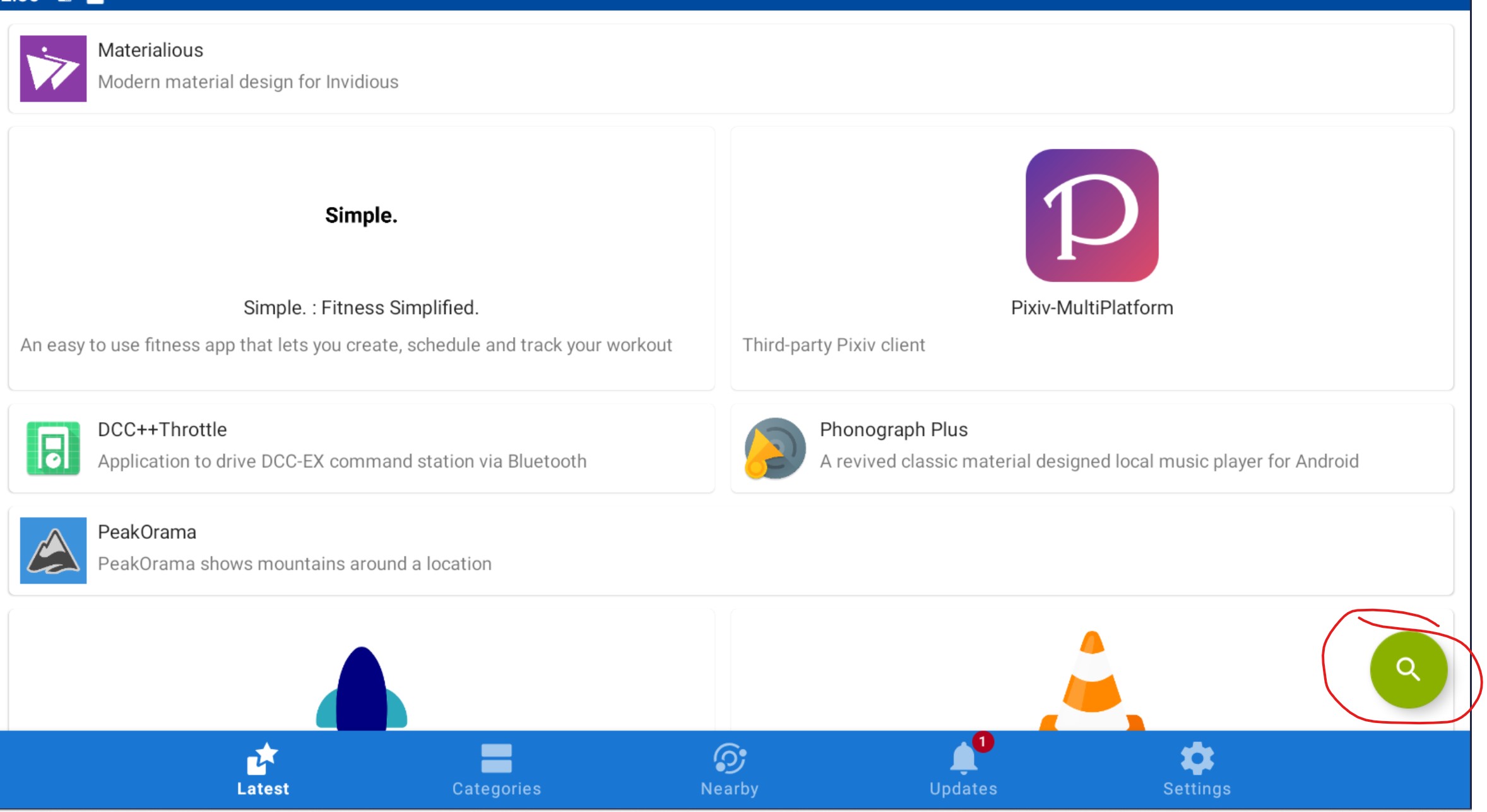Screen dimensions: 1487x812
Task: Select the local music player description
Action: (x=1089, y=461)
